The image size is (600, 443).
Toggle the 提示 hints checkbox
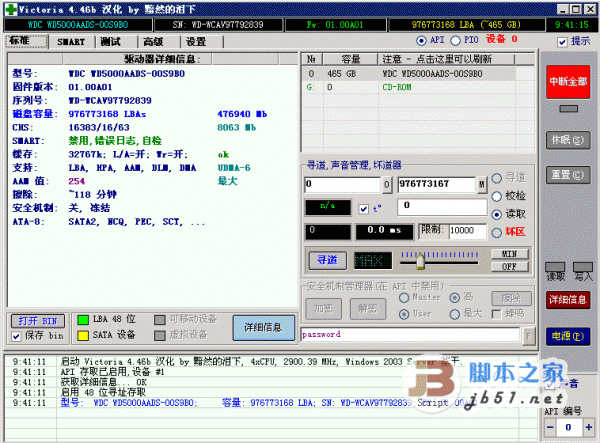tap(562, 42)
